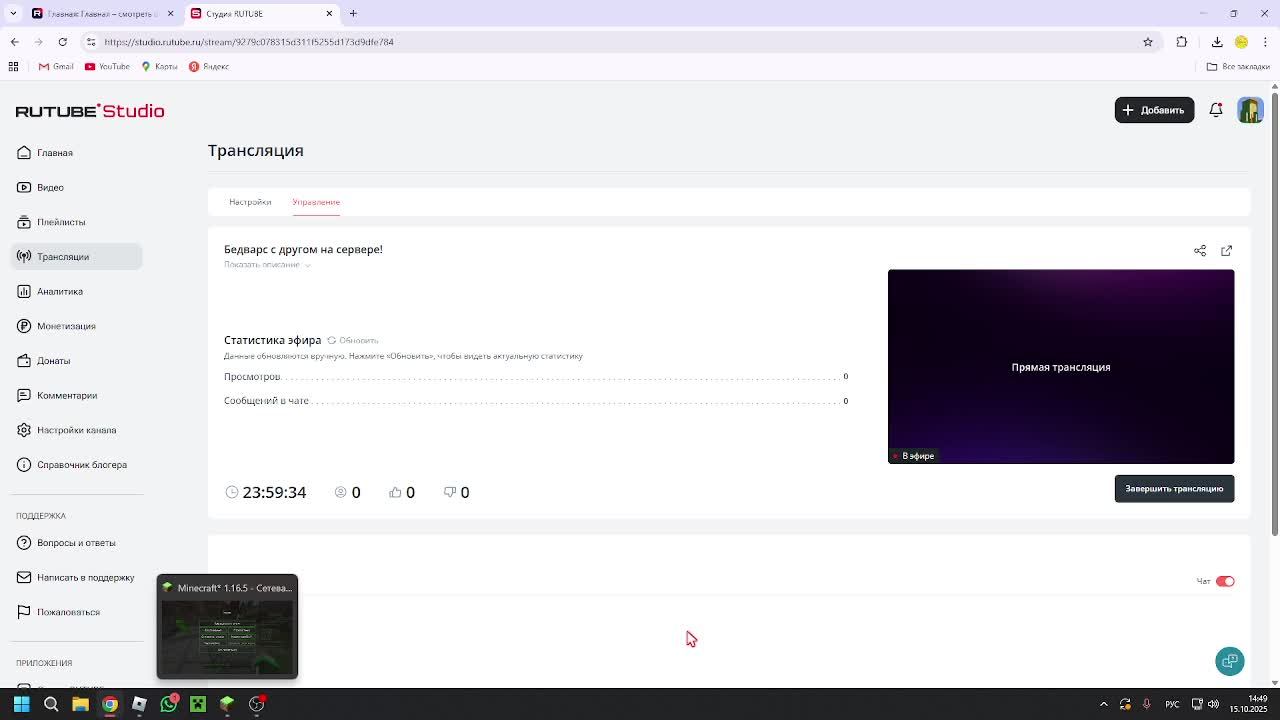Go to Главная in the sidebar

[x=77, y=153]
